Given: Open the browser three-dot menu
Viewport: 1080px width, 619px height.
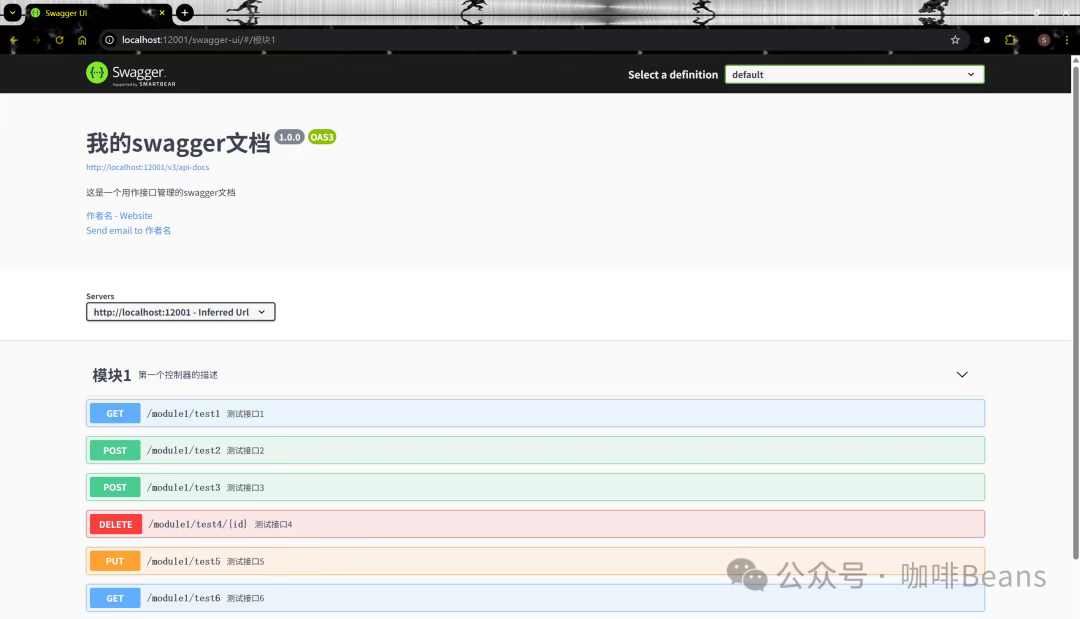Looking at the screenshot, I should 1069,40.
